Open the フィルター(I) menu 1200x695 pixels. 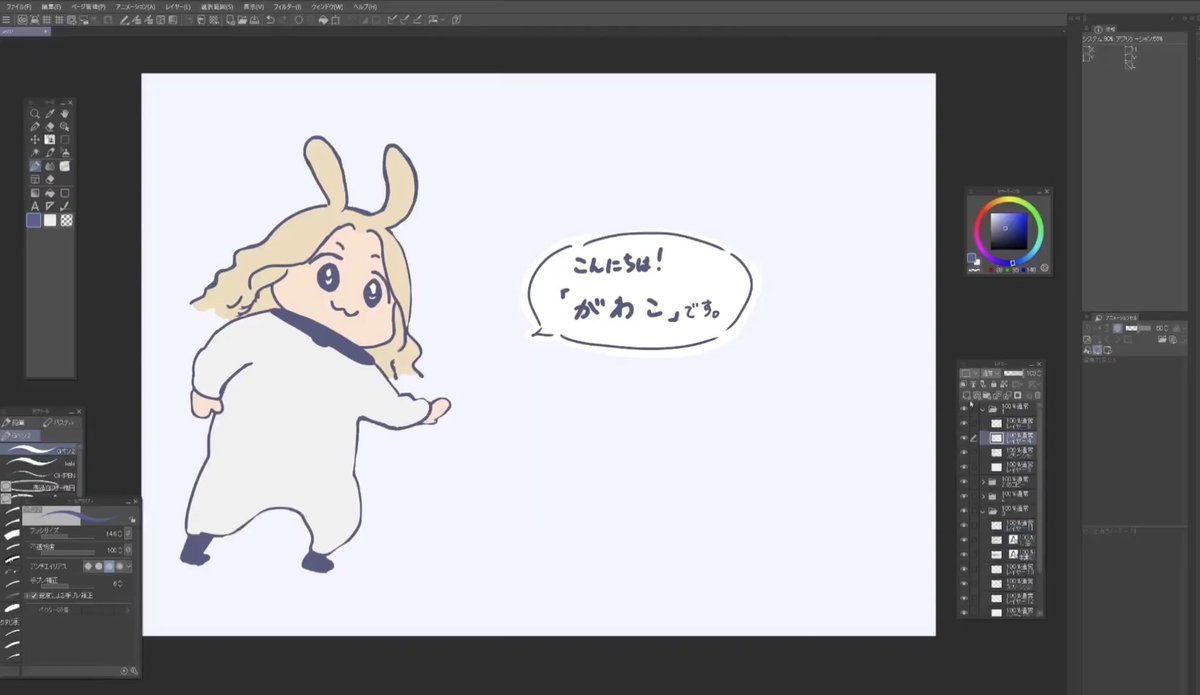(x=287, y=7)
